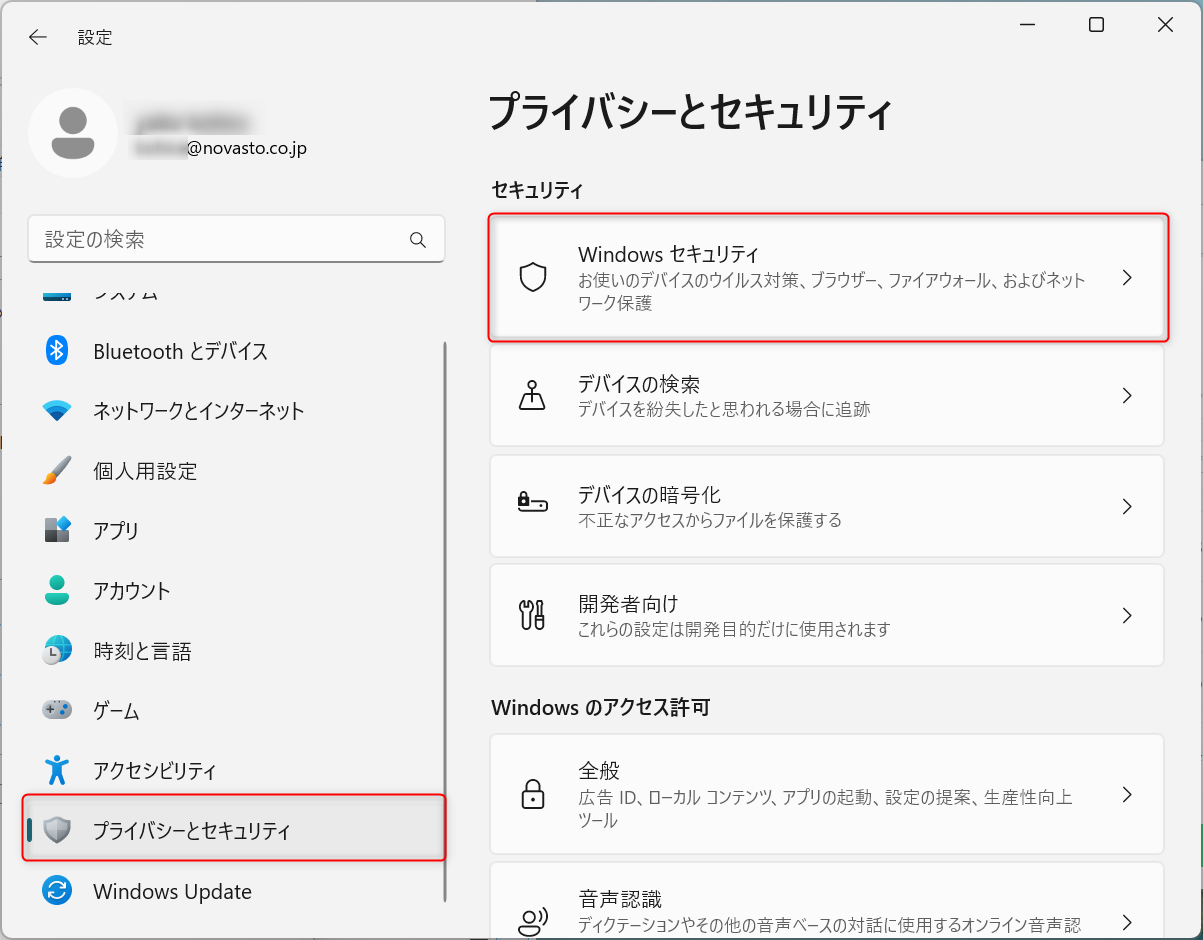Click the sidebar vertical scrollbar
Viewport: 1203px width, 940px height.
[x=444, y=620]
